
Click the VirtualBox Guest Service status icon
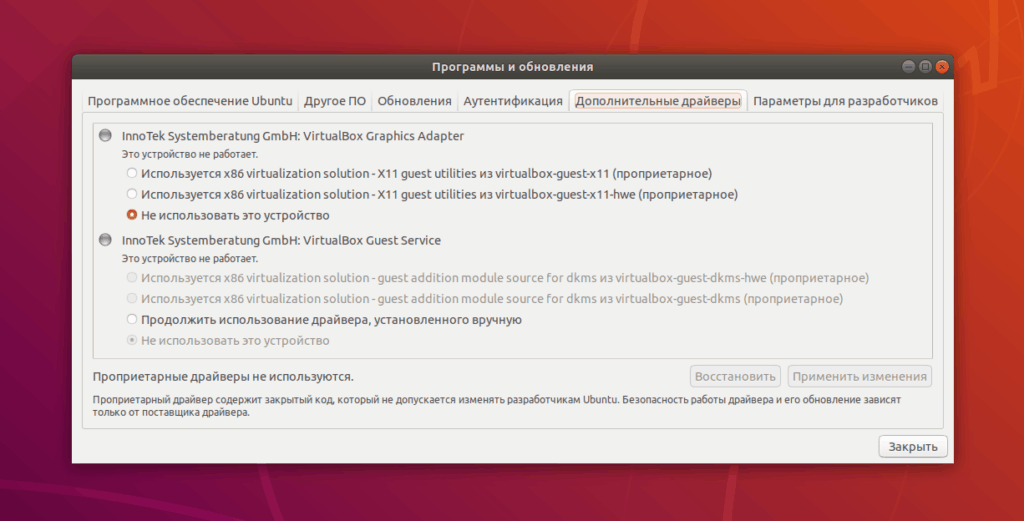click(x=106, y=240)
